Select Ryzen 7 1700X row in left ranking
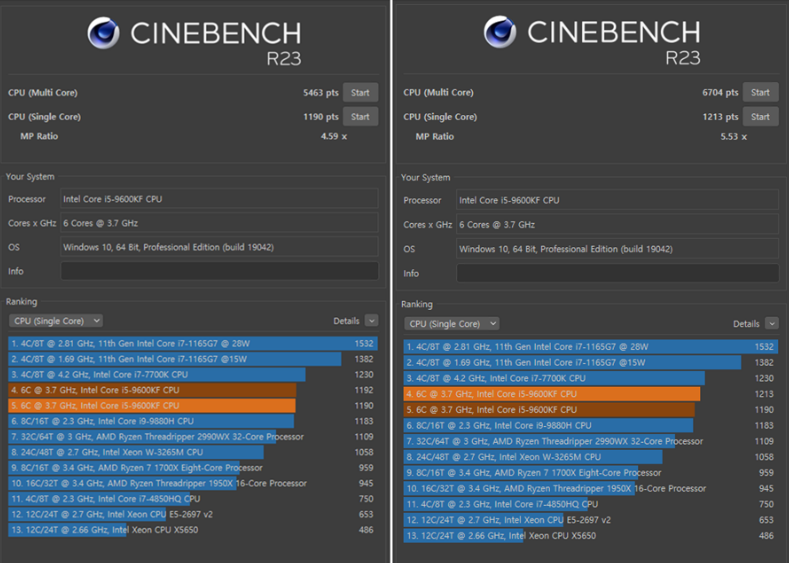Screen dimensions: 789x563 [193, 468]
